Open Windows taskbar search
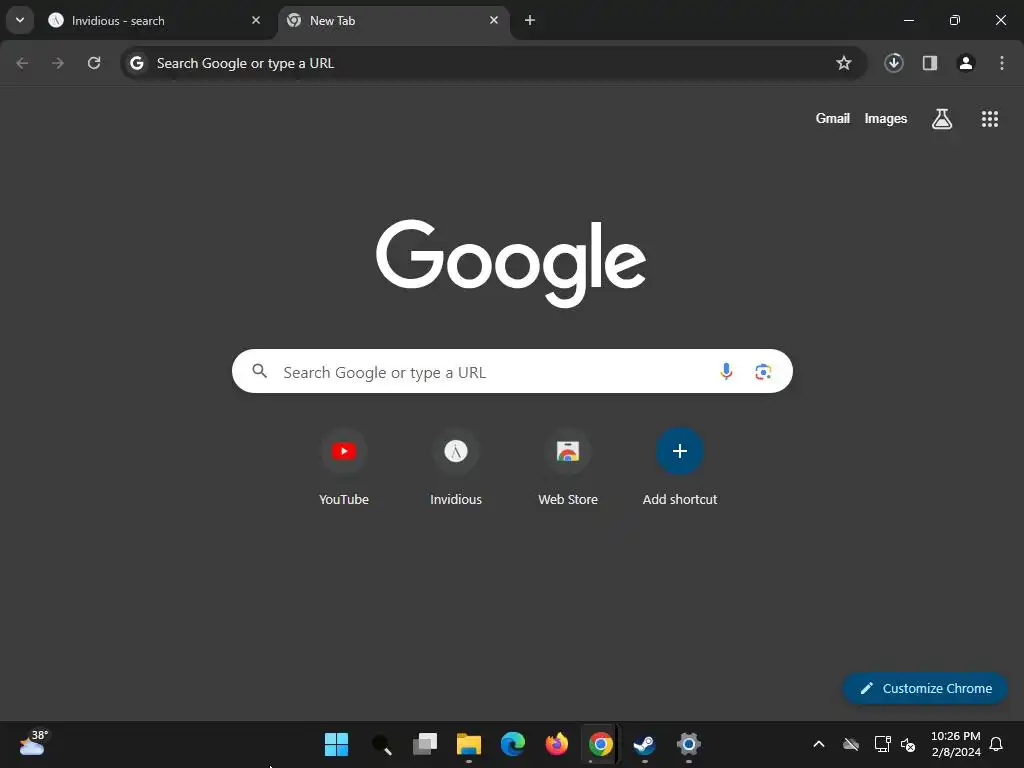 [x=381, y=744]
